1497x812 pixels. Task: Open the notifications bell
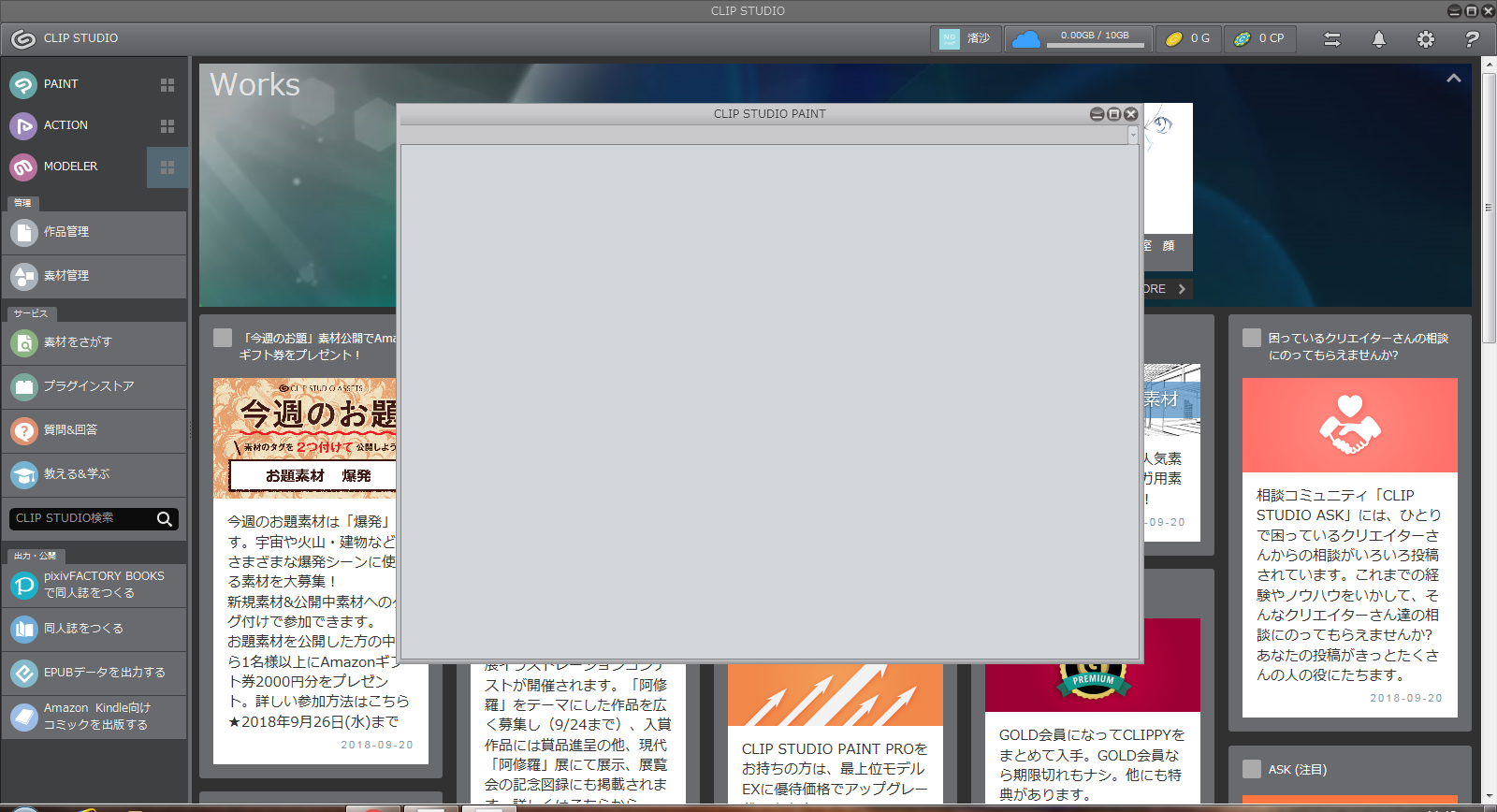[x=1378, y=39]
